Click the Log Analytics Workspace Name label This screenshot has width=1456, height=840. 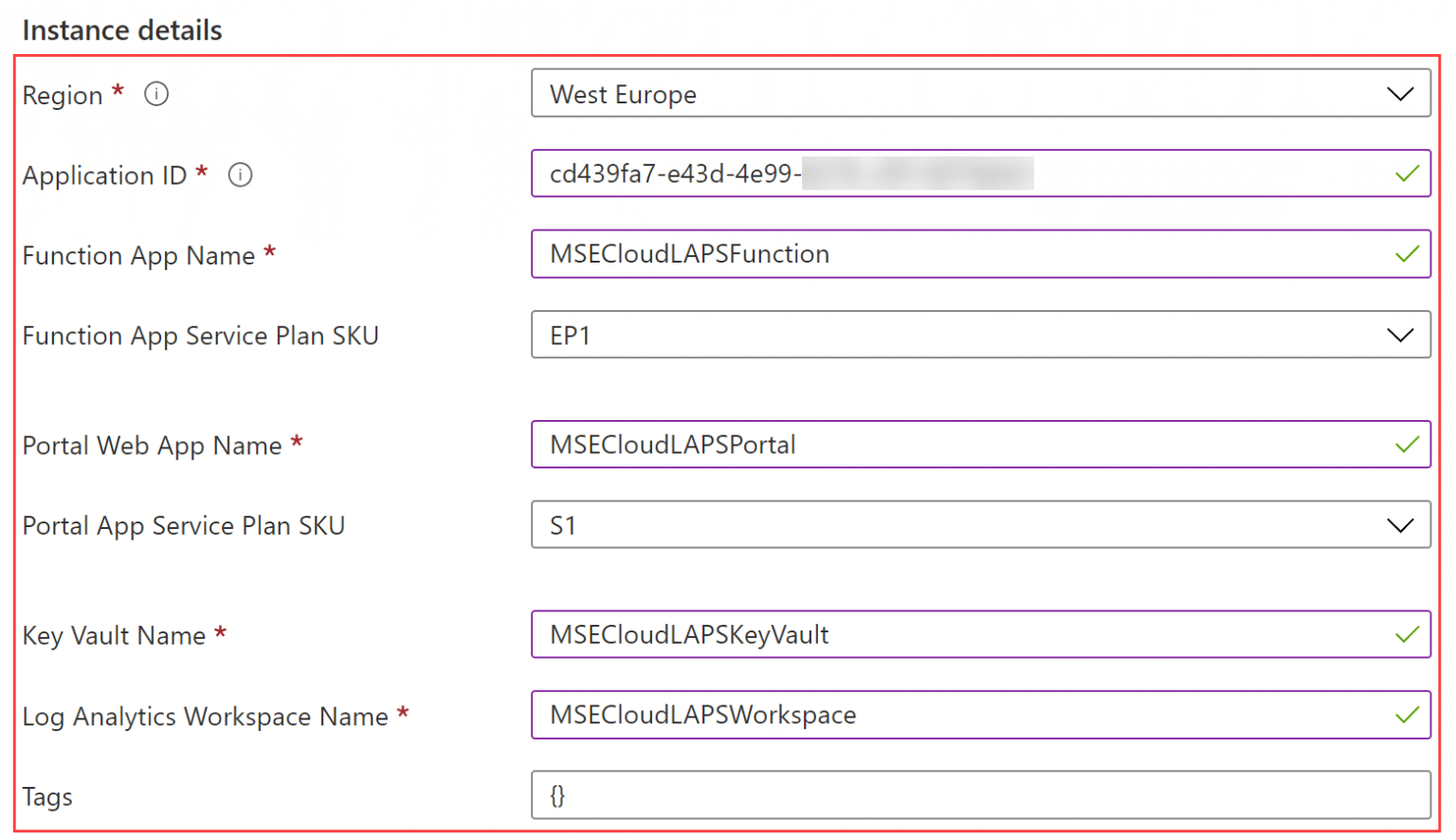click(x=215, y=717)
